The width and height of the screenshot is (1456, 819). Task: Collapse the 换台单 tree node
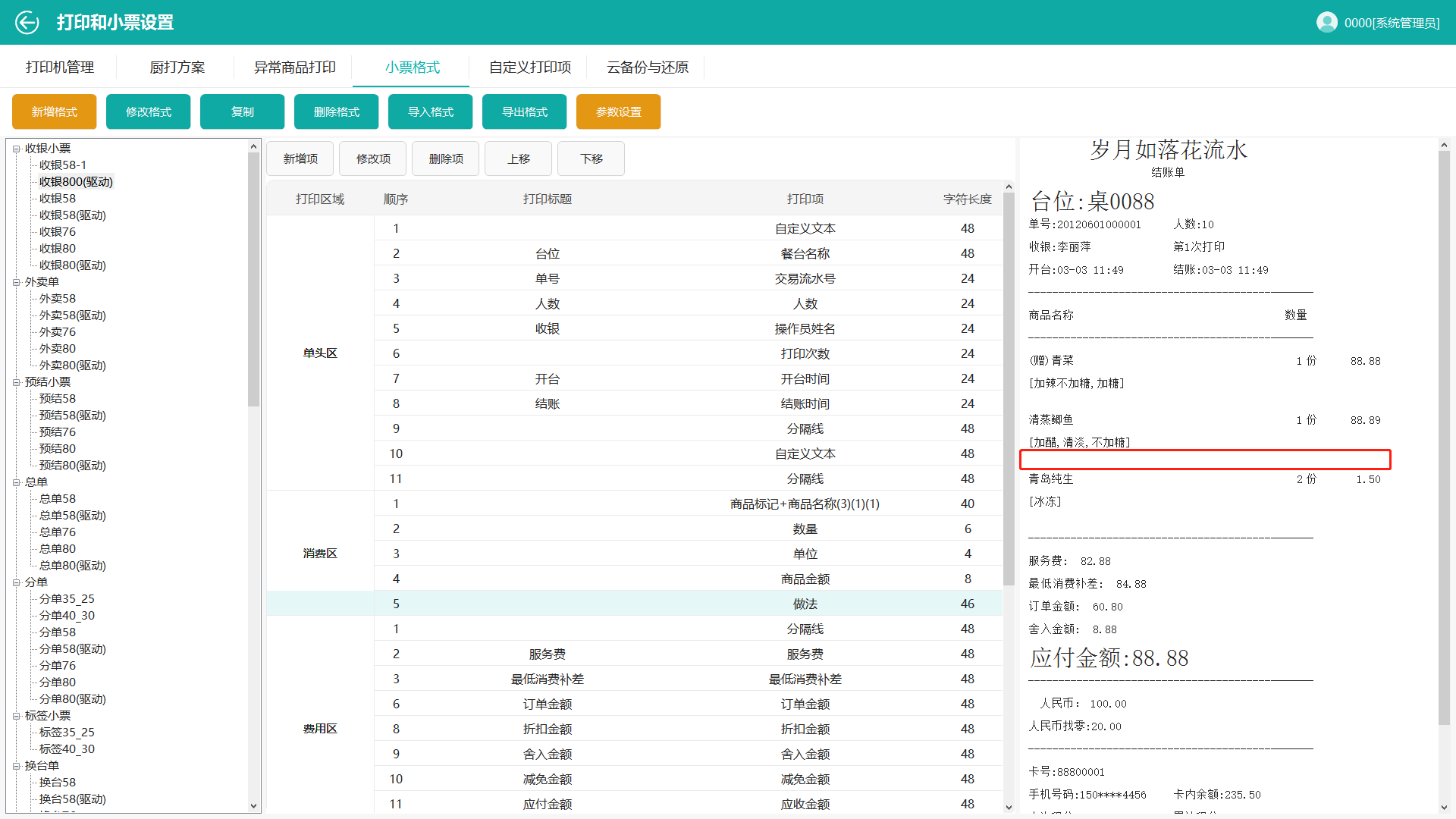[16, 766]
